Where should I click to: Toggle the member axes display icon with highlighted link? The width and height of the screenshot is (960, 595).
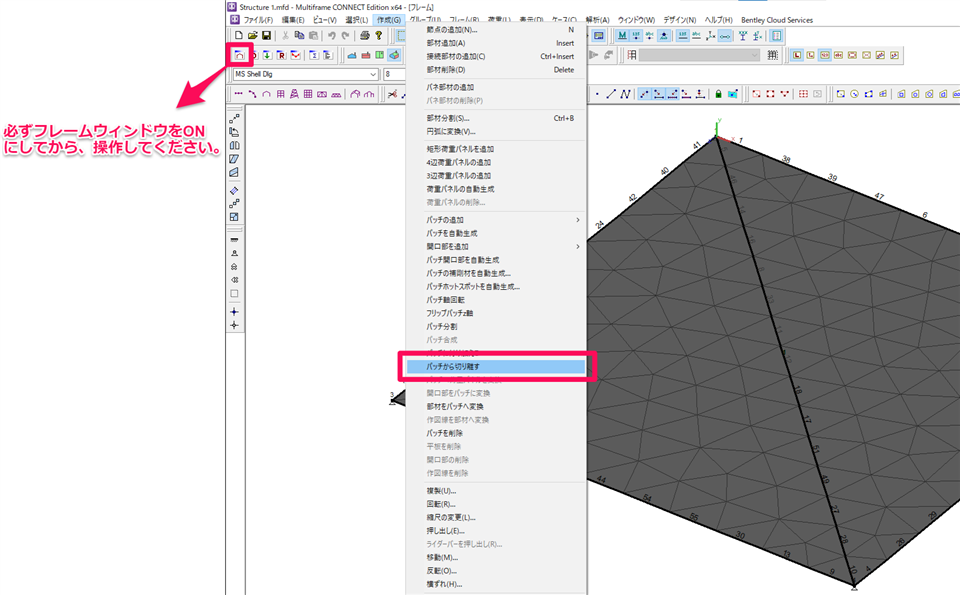pos(725,36)
